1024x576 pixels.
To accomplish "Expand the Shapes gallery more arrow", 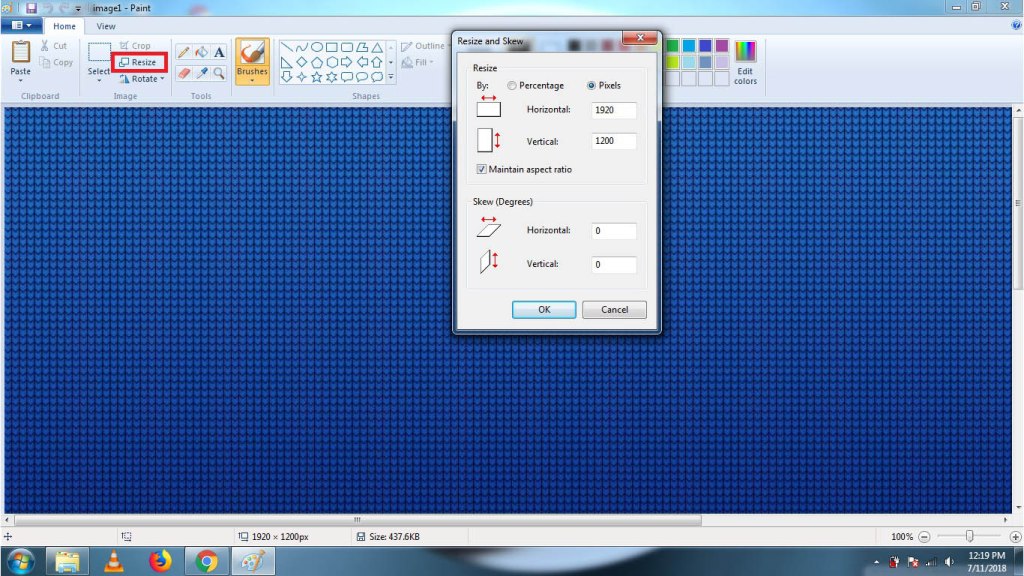I will pos(391,77).
